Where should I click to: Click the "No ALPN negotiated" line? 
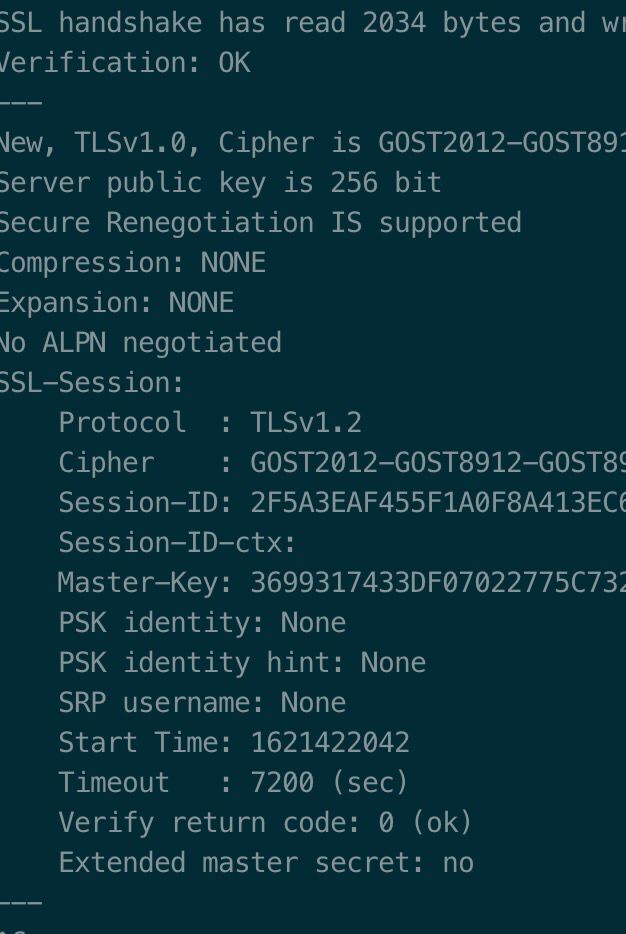(140, 343)
